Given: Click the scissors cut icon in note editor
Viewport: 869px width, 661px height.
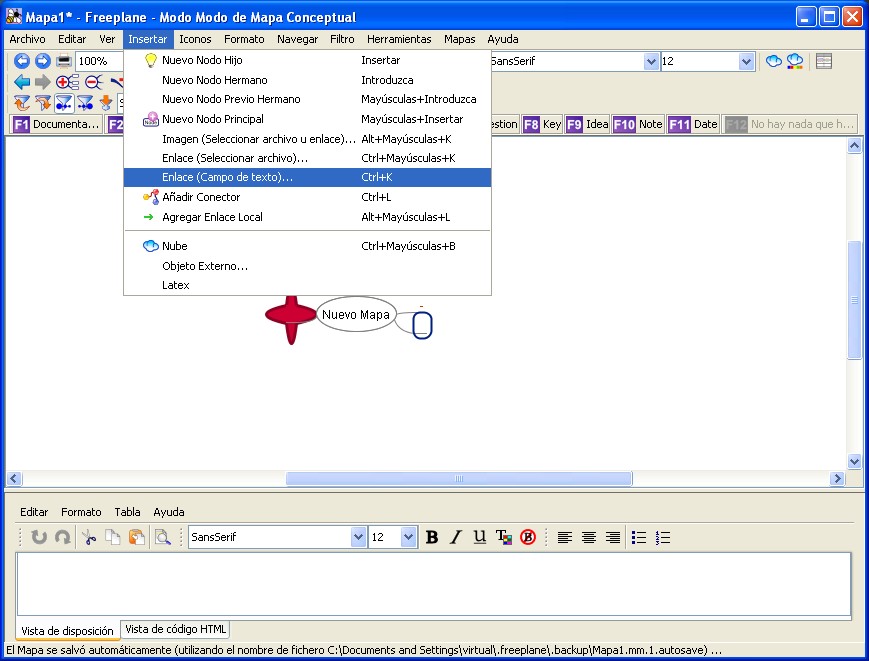Looking at the screenshot, I should click(89, 537).
